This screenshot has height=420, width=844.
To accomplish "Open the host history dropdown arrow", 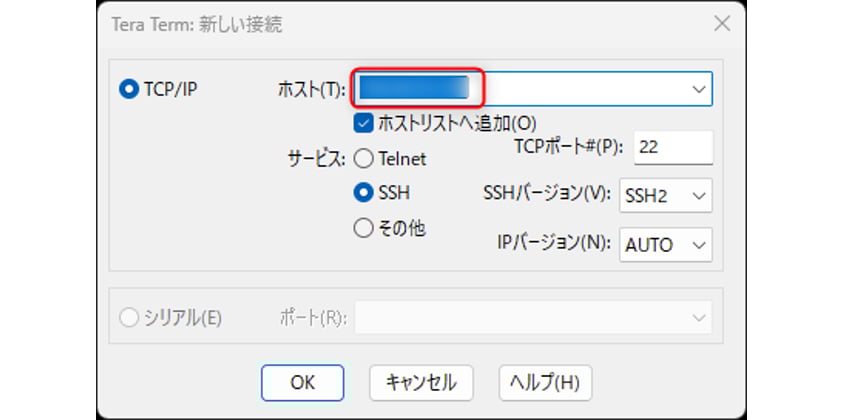I will [x=699, y=89].
